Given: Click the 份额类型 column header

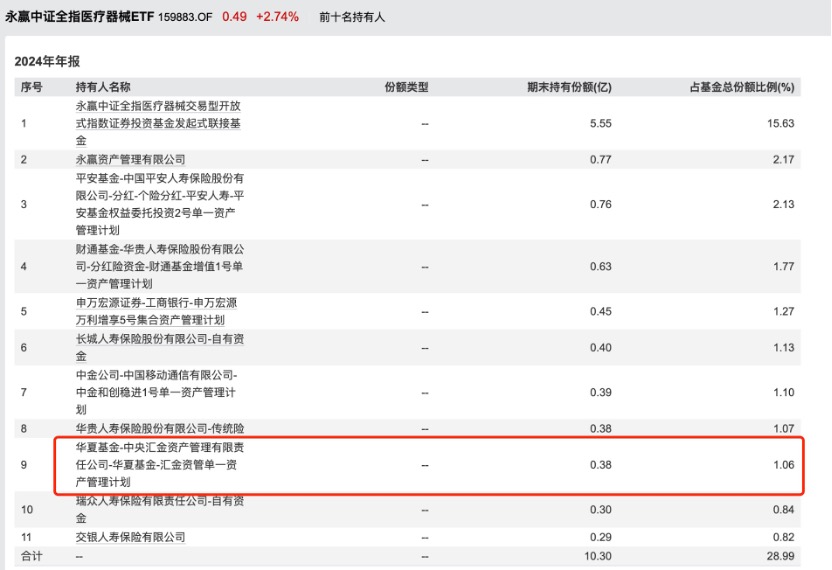Looking at the screenshot, I should pos(406,87).
